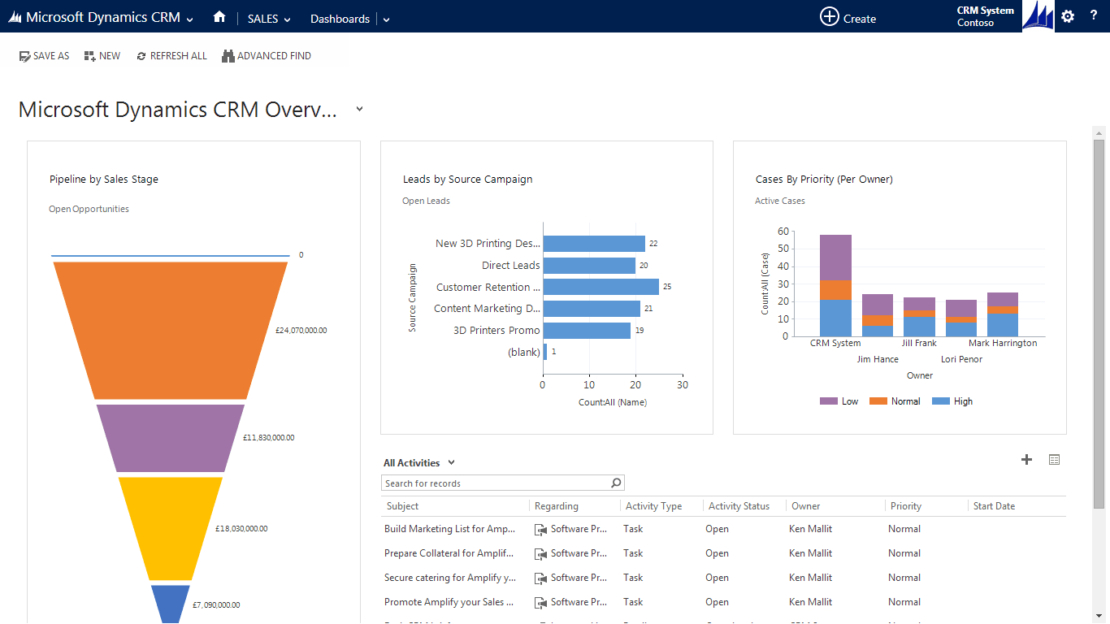
Task: Click the plus icon to add an activity
Action: (x=1026, y=459)
